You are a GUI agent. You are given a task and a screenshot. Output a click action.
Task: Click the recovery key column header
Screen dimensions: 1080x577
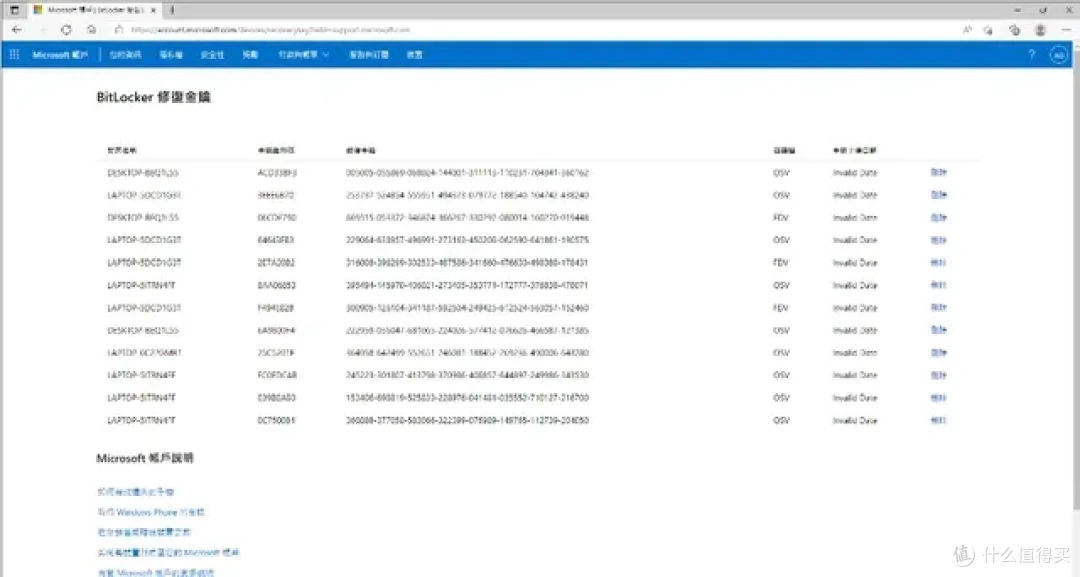360,150
